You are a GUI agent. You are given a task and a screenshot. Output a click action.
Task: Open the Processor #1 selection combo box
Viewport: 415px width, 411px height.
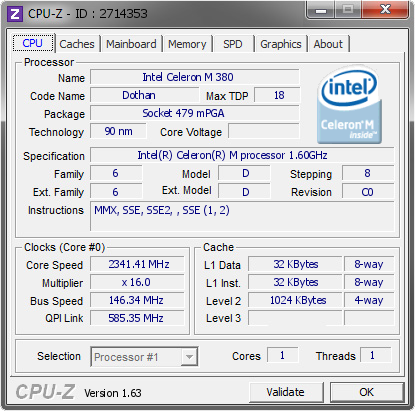tap(144, 357)
